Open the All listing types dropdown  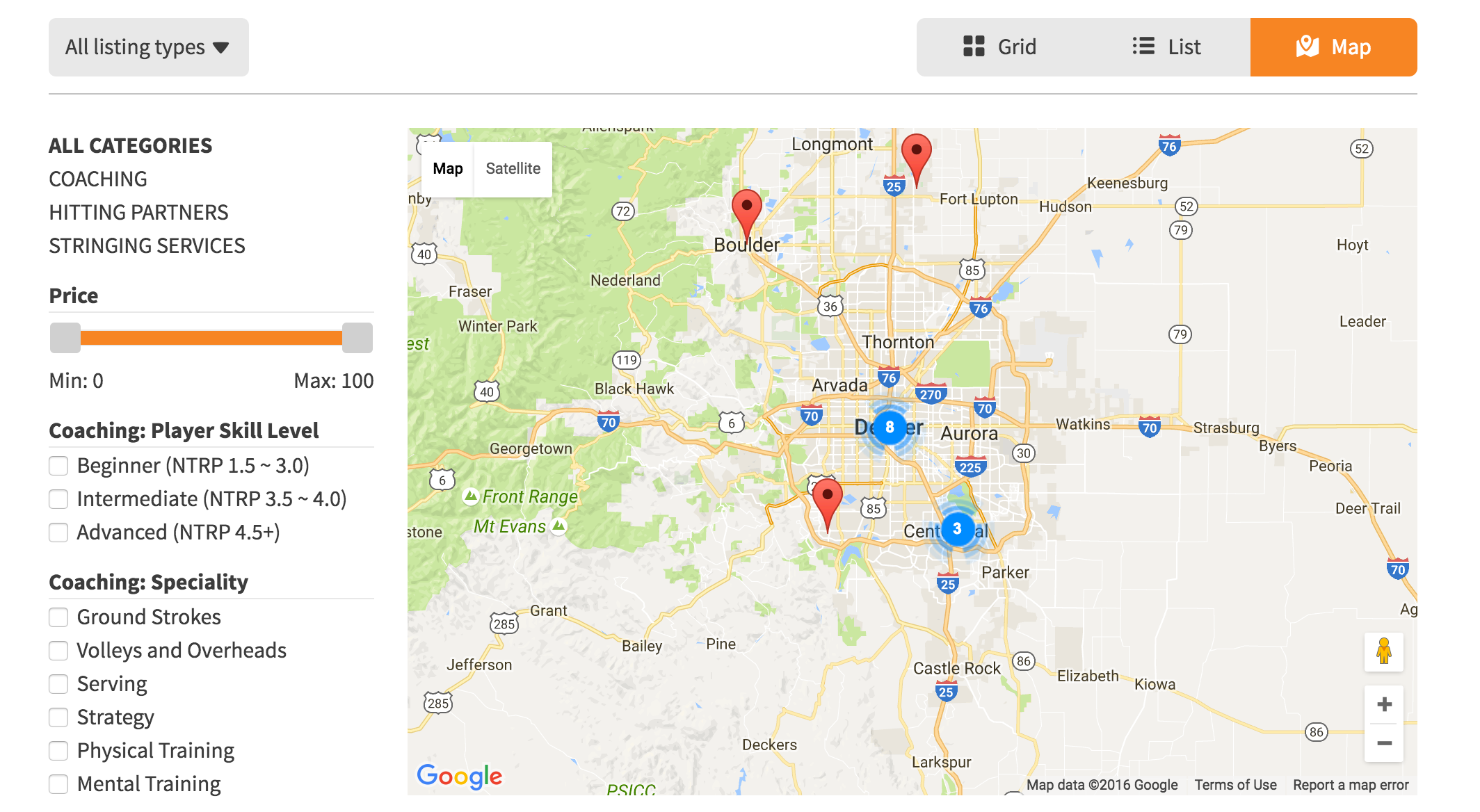(x=148, y=47)
